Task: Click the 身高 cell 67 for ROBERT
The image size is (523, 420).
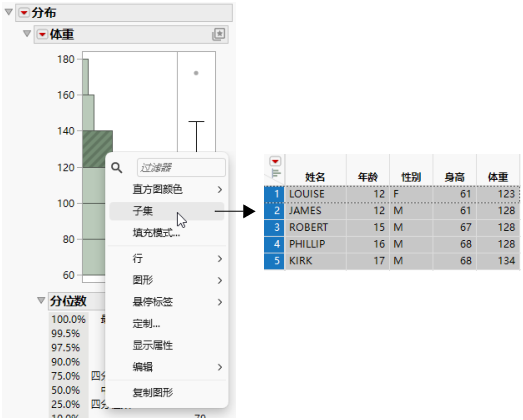Action: click(455, 227)
